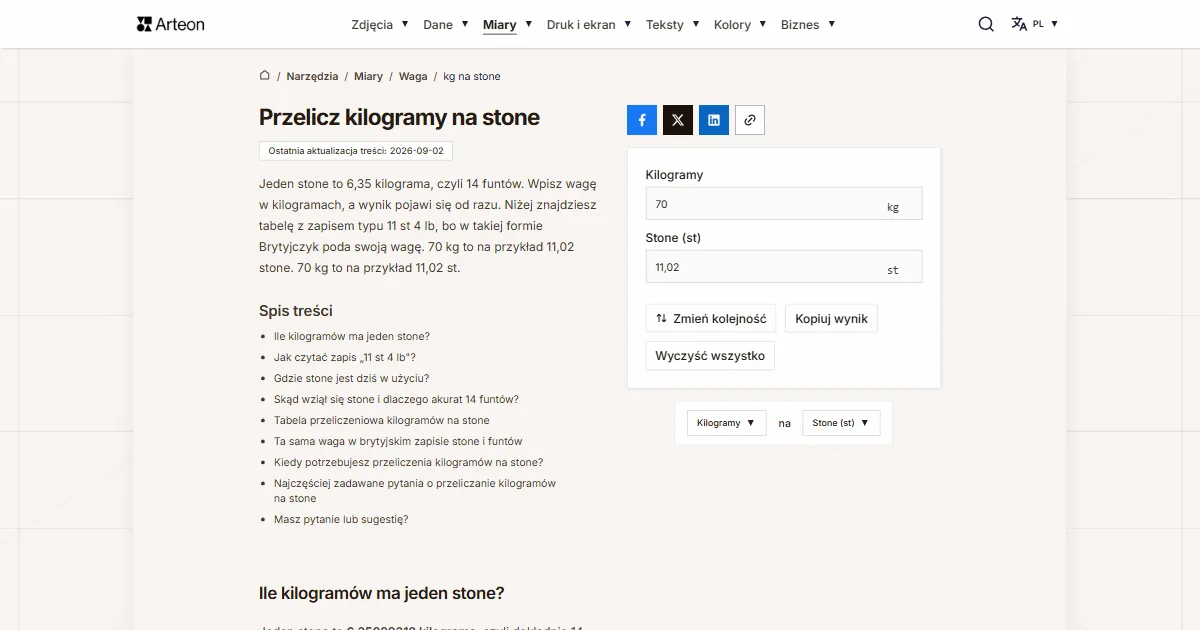Image resolution: width=1200 pixels, height=630 pixels.
Task: Click the Wyczyść wszystko button
Action: pyautogui.click(x=710, y=356)
